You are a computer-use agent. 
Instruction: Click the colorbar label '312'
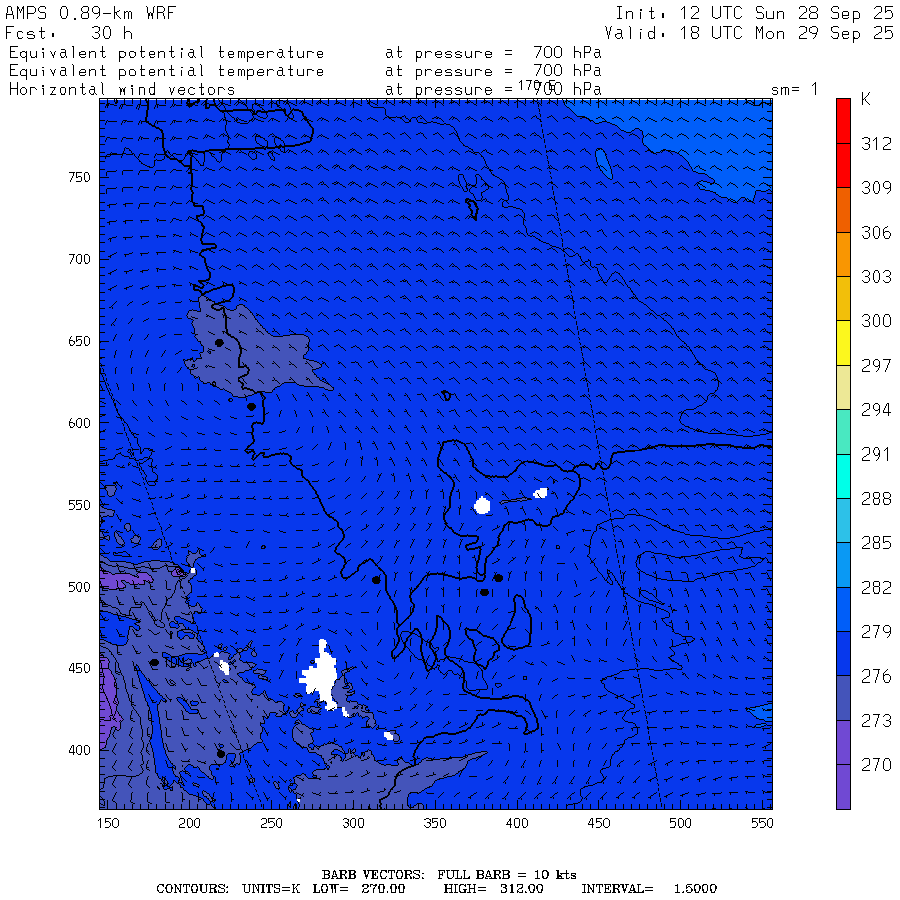click(876, 143)
